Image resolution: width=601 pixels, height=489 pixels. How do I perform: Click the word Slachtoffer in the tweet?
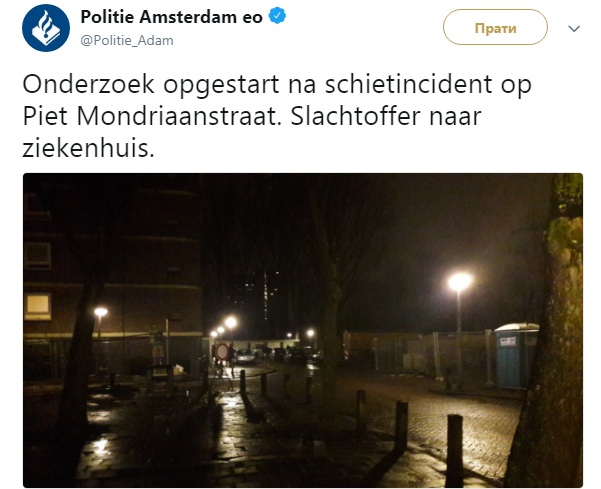355,116
